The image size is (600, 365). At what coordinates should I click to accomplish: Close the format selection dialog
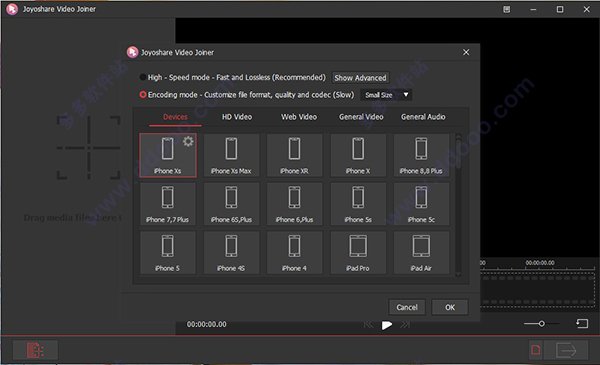coord(466,52)
